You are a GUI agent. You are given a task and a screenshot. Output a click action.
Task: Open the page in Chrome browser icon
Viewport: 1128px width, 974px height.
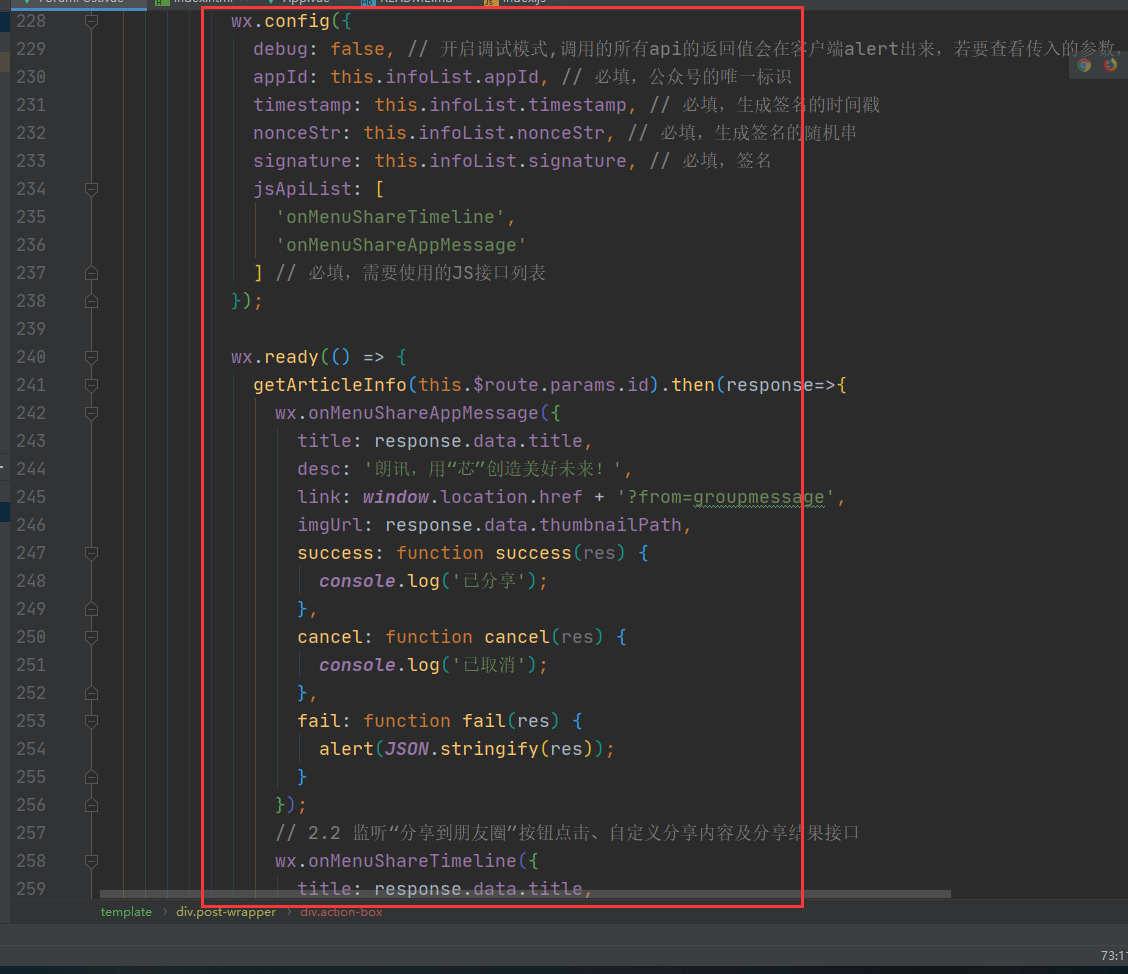pos(1084,65)
